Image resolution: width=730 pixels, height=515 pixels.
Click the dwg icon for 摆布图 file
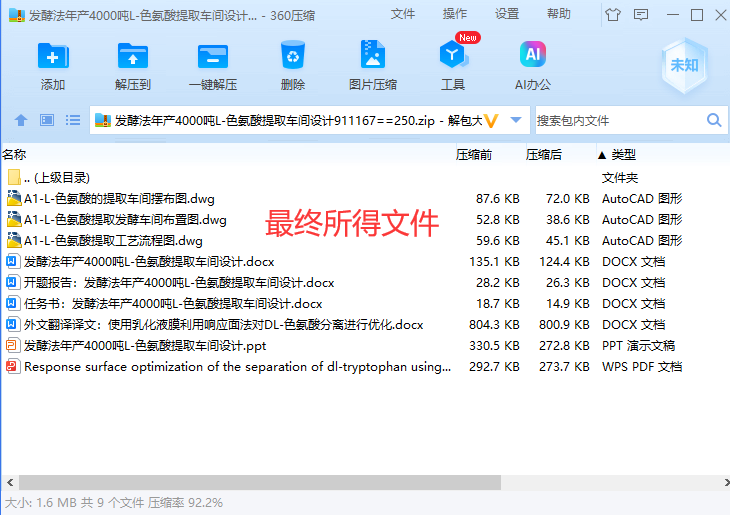tap(14, 198)
